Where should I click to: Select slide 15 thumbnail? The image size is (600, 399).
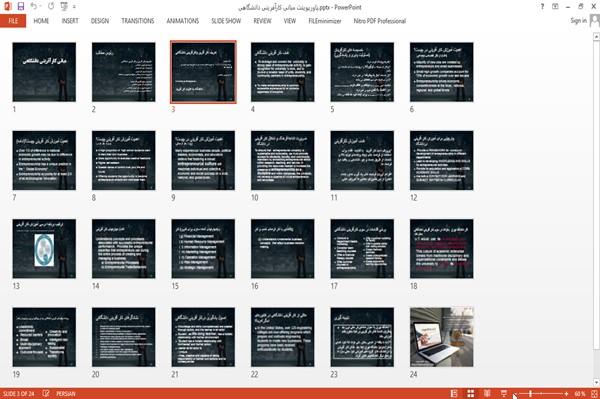(203, 249)
